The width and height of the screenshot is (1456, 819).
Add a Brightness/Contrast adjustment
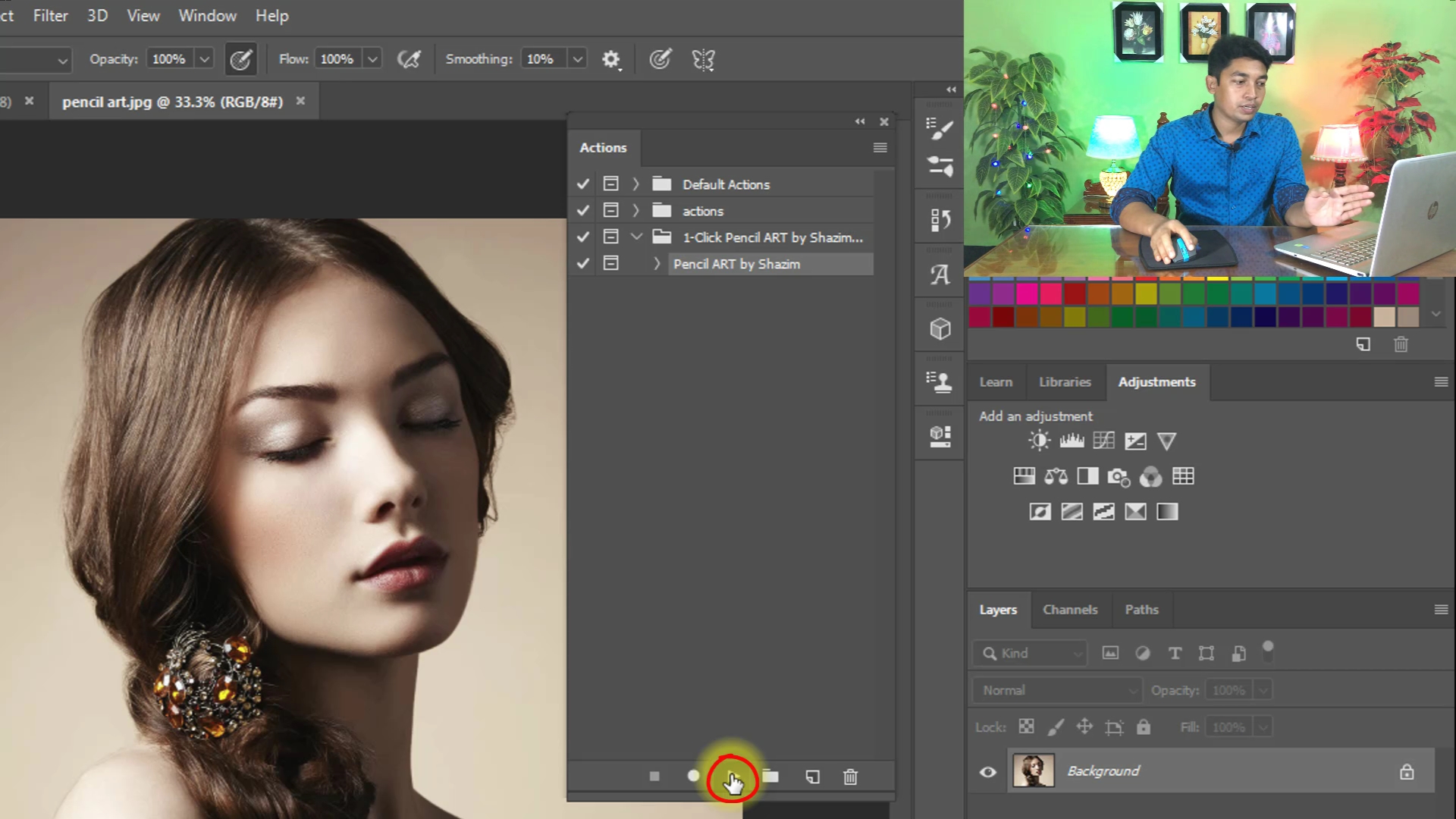(x=1039, y=441)
